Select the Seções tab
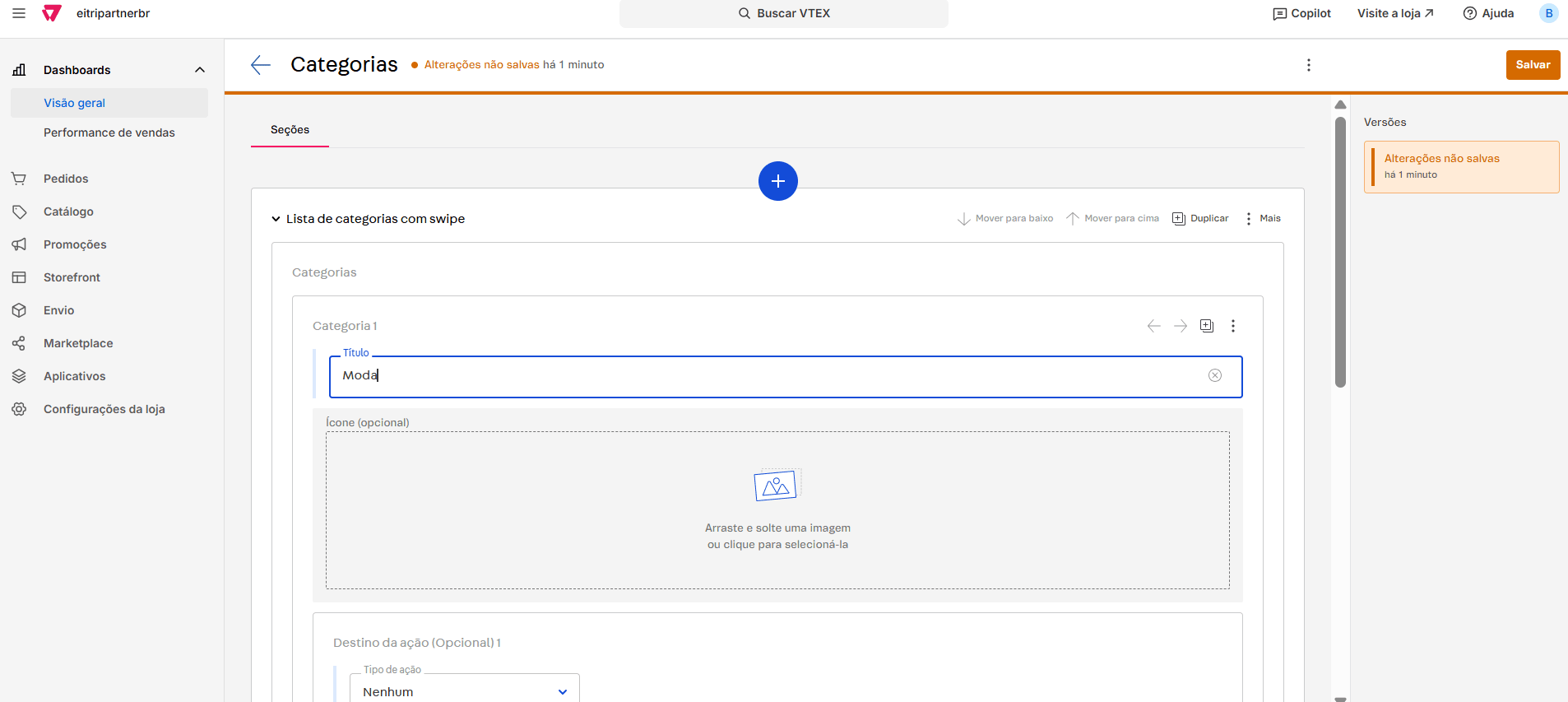The image size is (1568, 702). 290,130
